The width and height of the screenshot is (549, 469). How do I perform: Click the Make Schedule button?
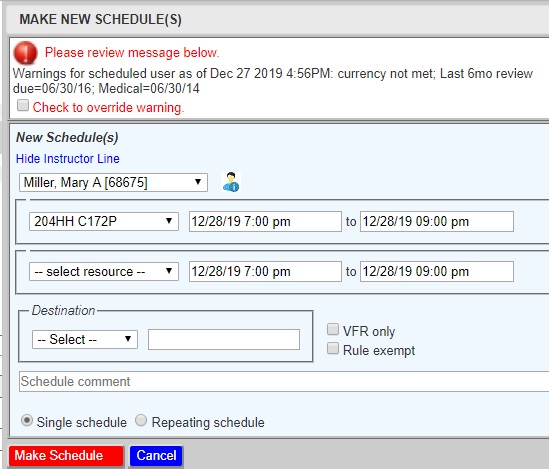[x=66, y=456]
